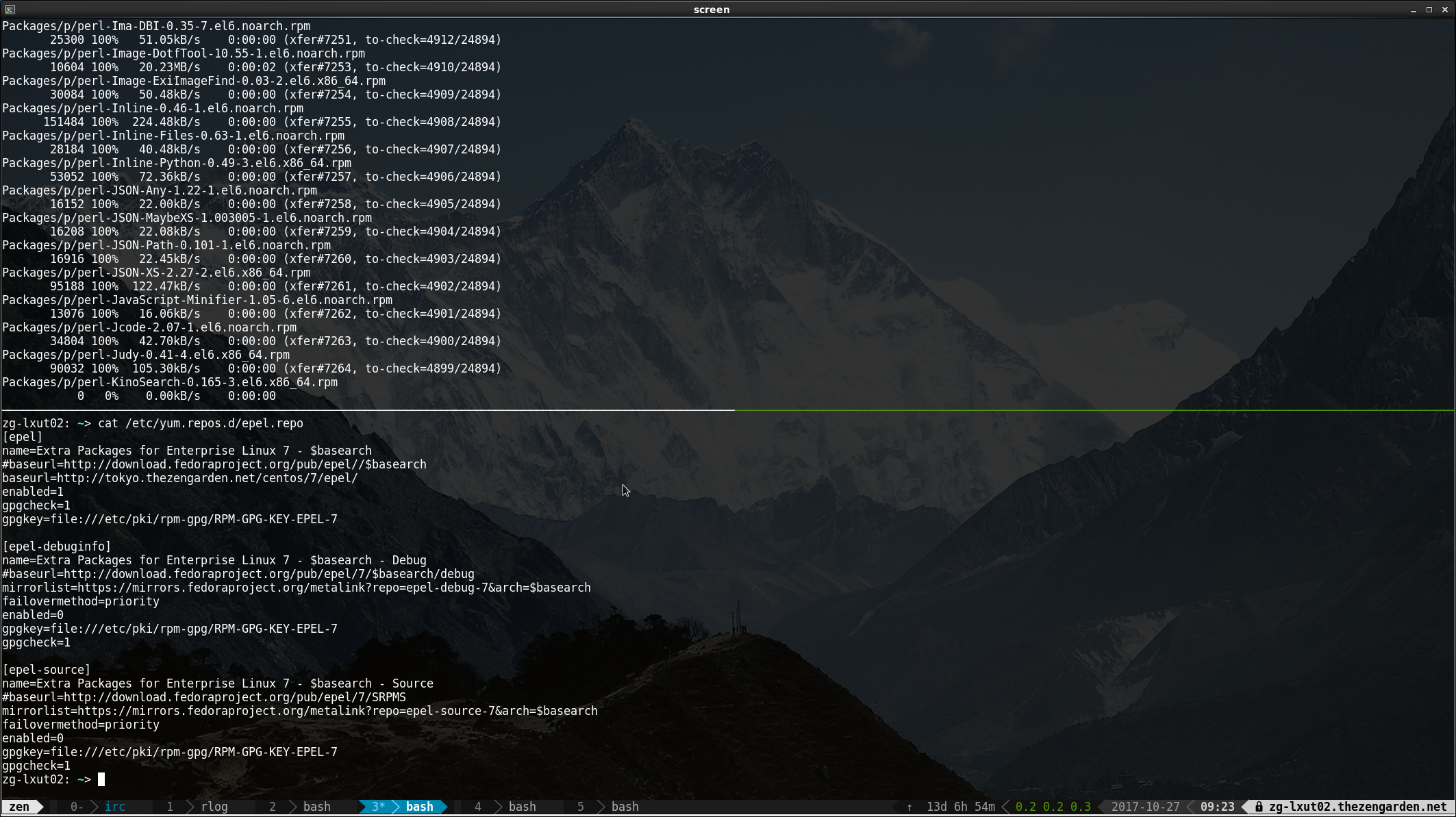Close the screen window

click(x=1445, y=10)
